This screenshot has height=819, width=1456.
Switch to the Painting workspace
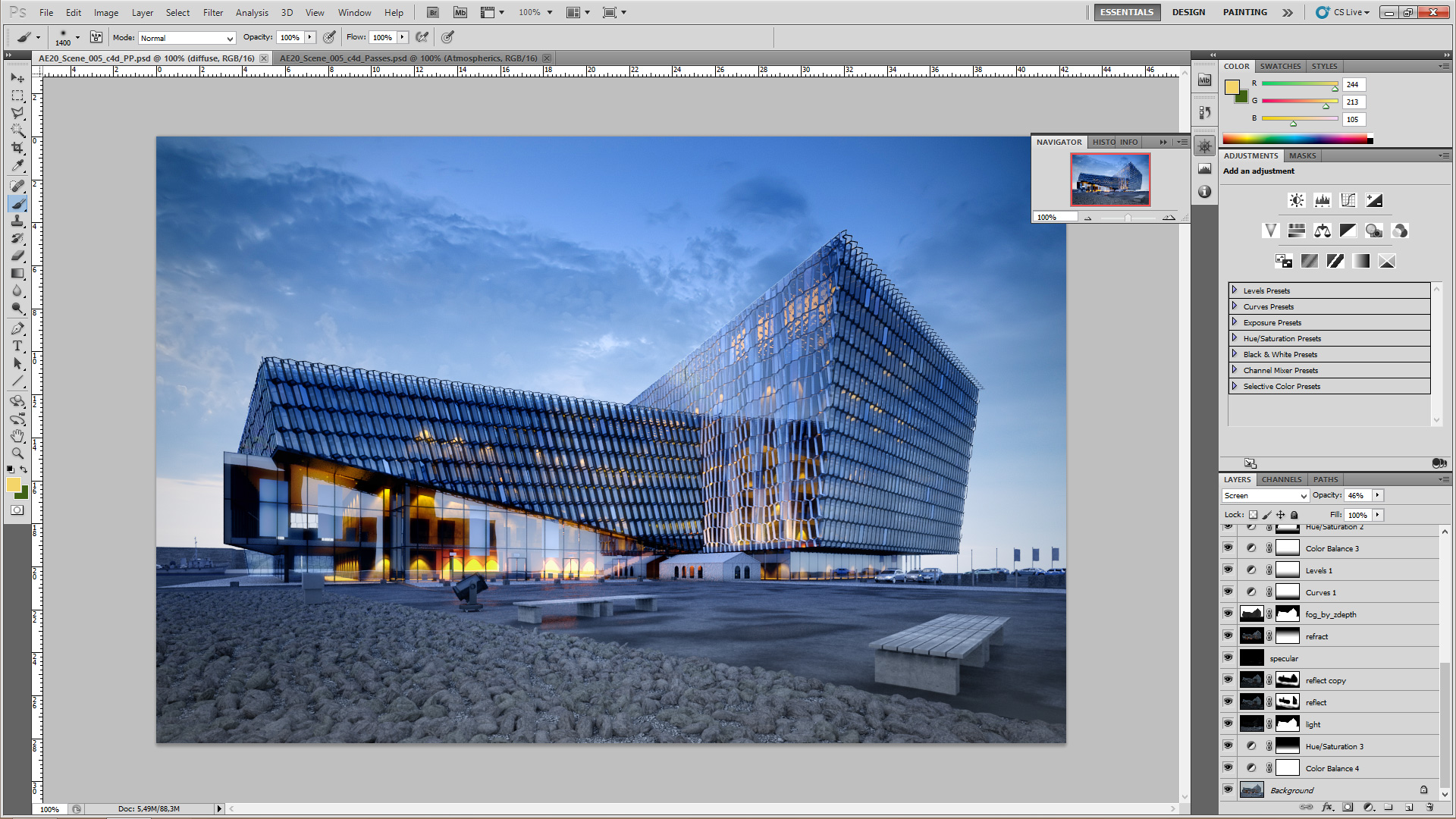pyautogui.click(x=1244, y=12)
